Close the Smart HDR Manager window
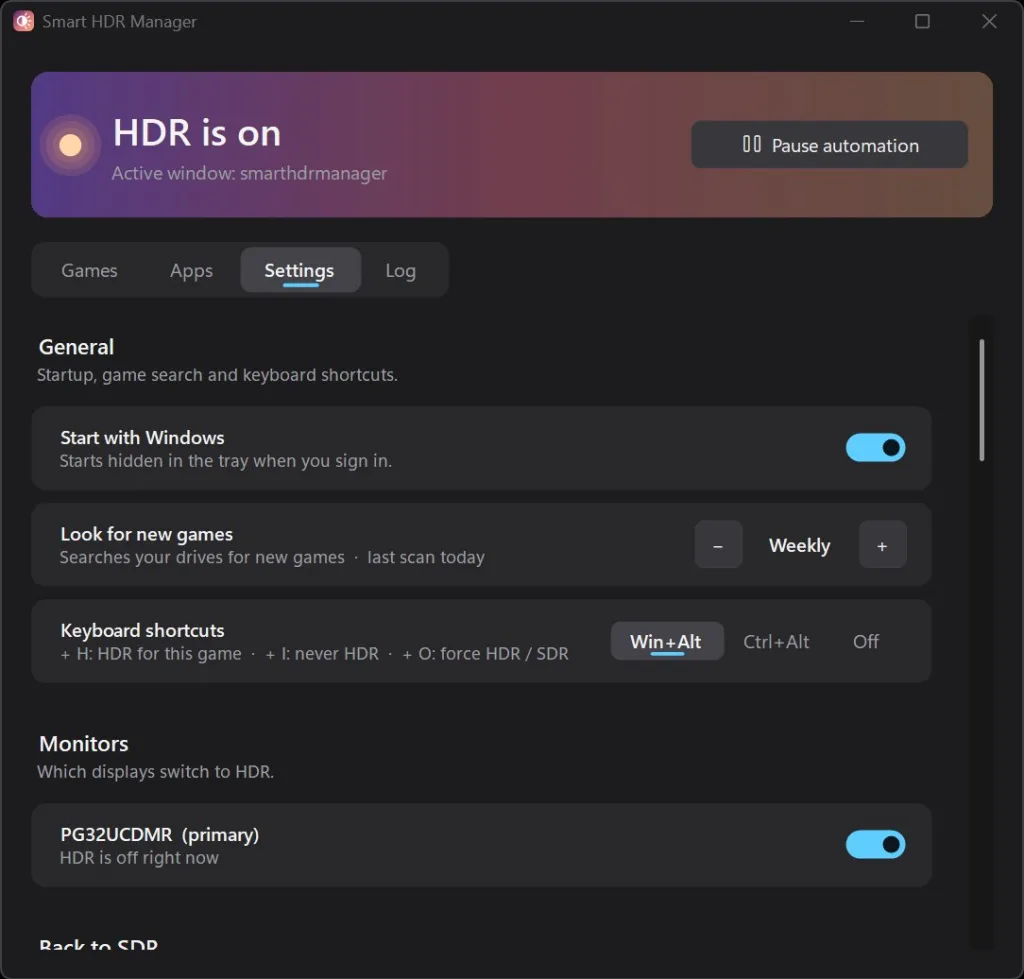 (989, 22)
